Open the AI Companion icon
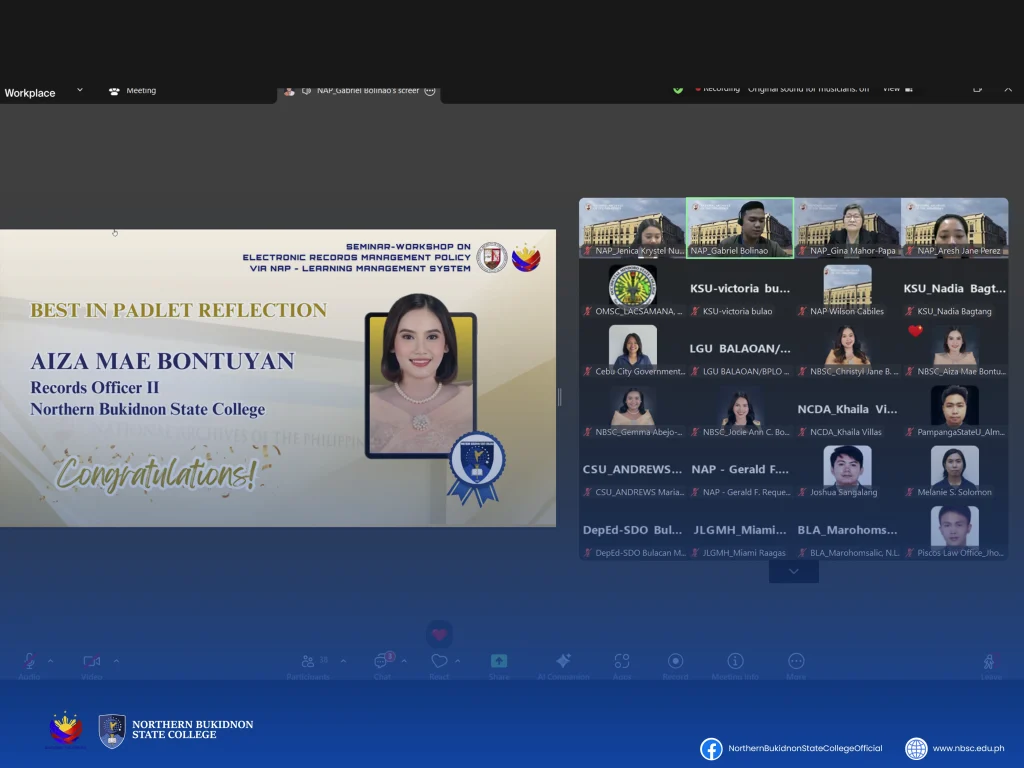Image resolution: width=1024 pixels, height=768 pixels. tap(563, 662)
